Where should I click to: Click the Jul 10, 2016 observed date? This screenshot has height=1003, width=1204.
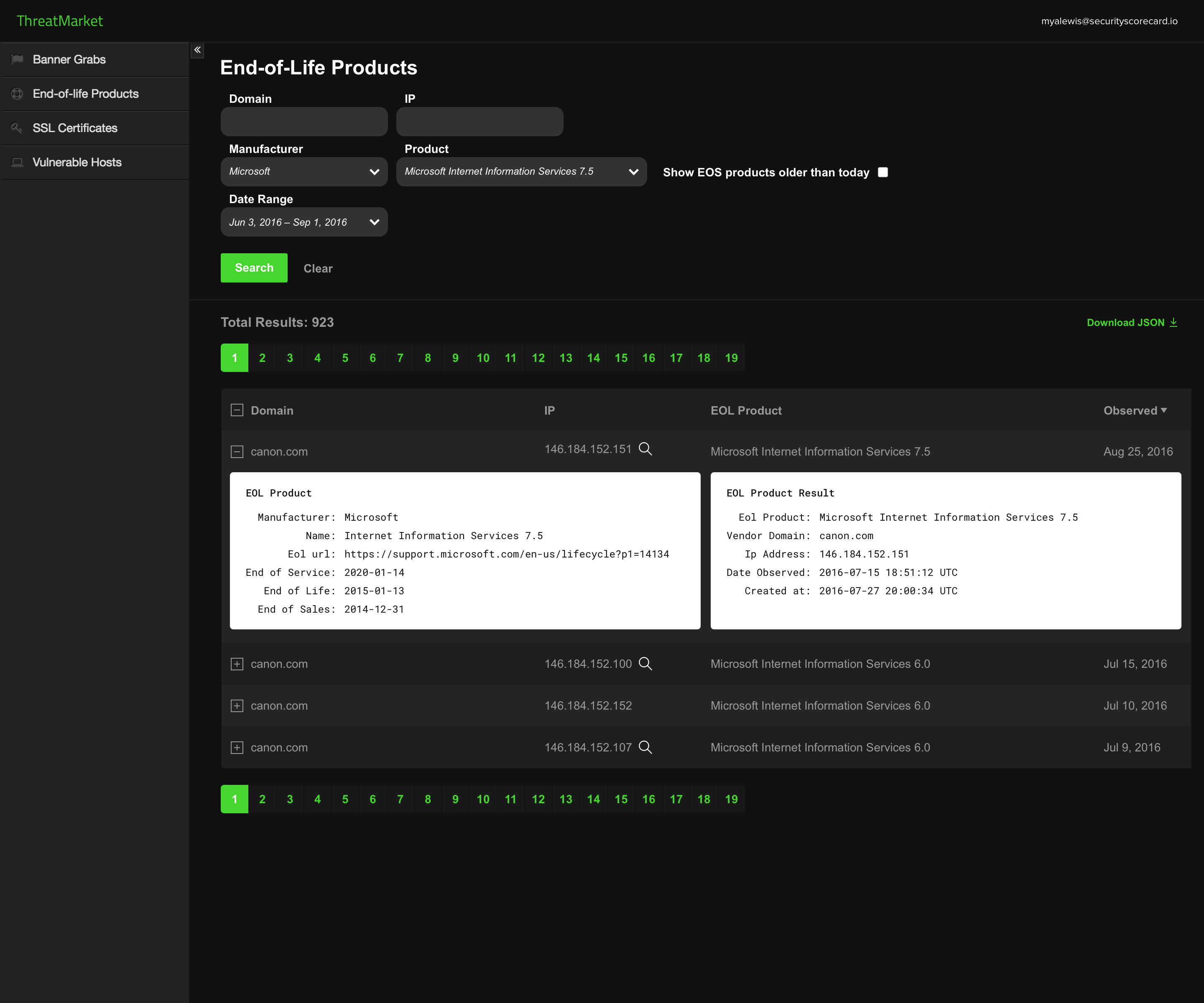pyautogui.click(x=1135, y=705)
